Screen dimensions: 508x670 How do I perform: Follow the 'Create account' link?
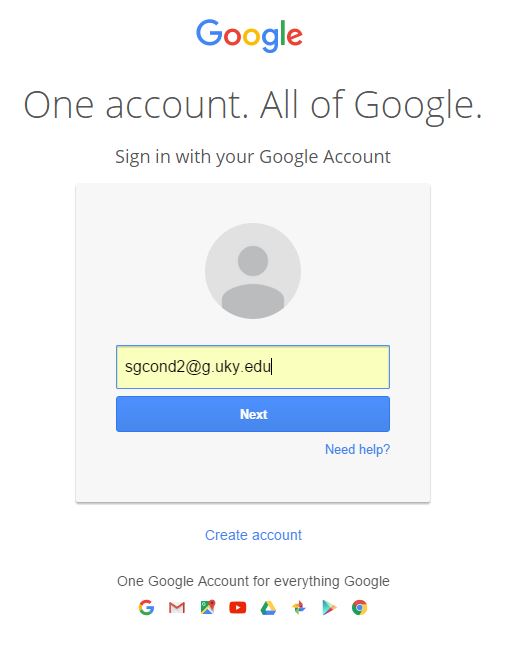coord(253,535)
